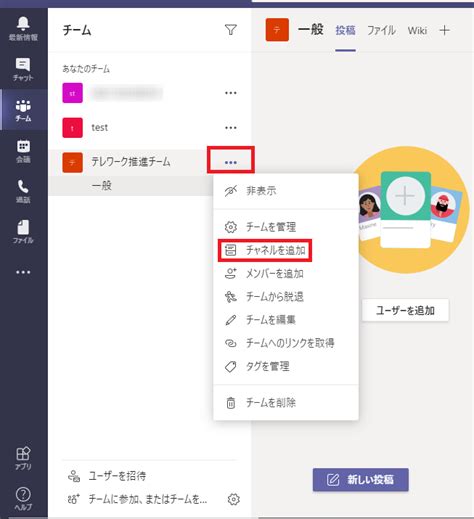Open the 最新情報 activity bell icon
This screenshot has height=519, width=474.
[x=23, y=28]
